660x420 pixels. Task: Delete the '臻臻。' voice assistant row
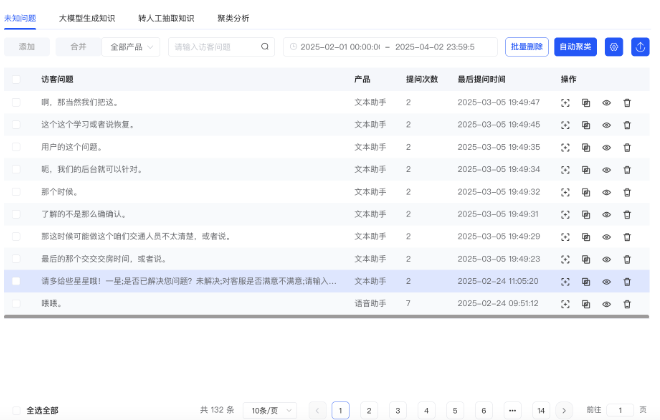(627, 303)
